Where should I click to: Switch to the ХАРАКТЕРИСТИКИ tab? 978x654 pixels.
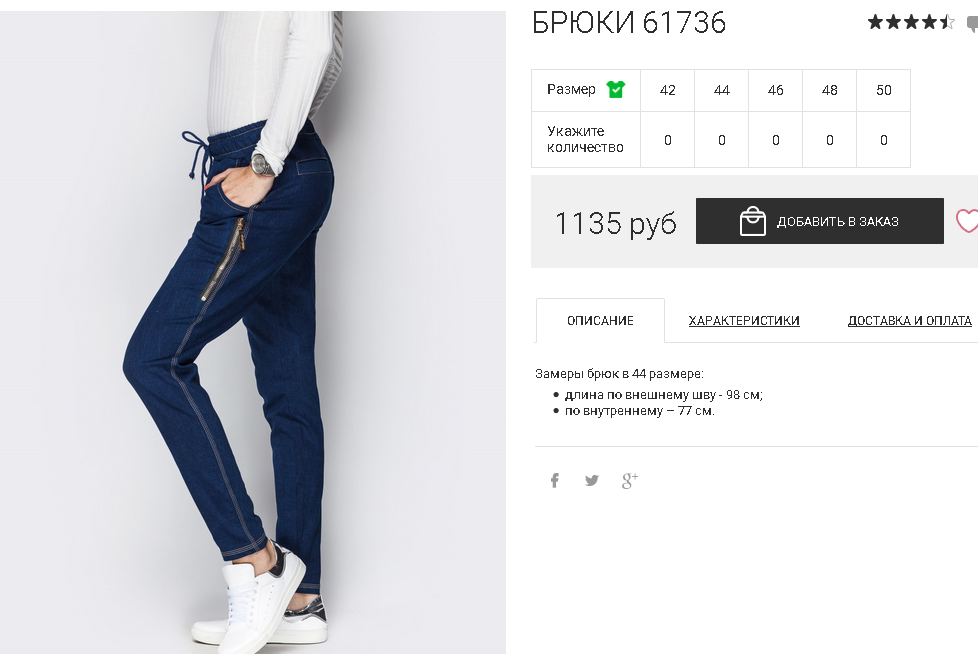743,320
